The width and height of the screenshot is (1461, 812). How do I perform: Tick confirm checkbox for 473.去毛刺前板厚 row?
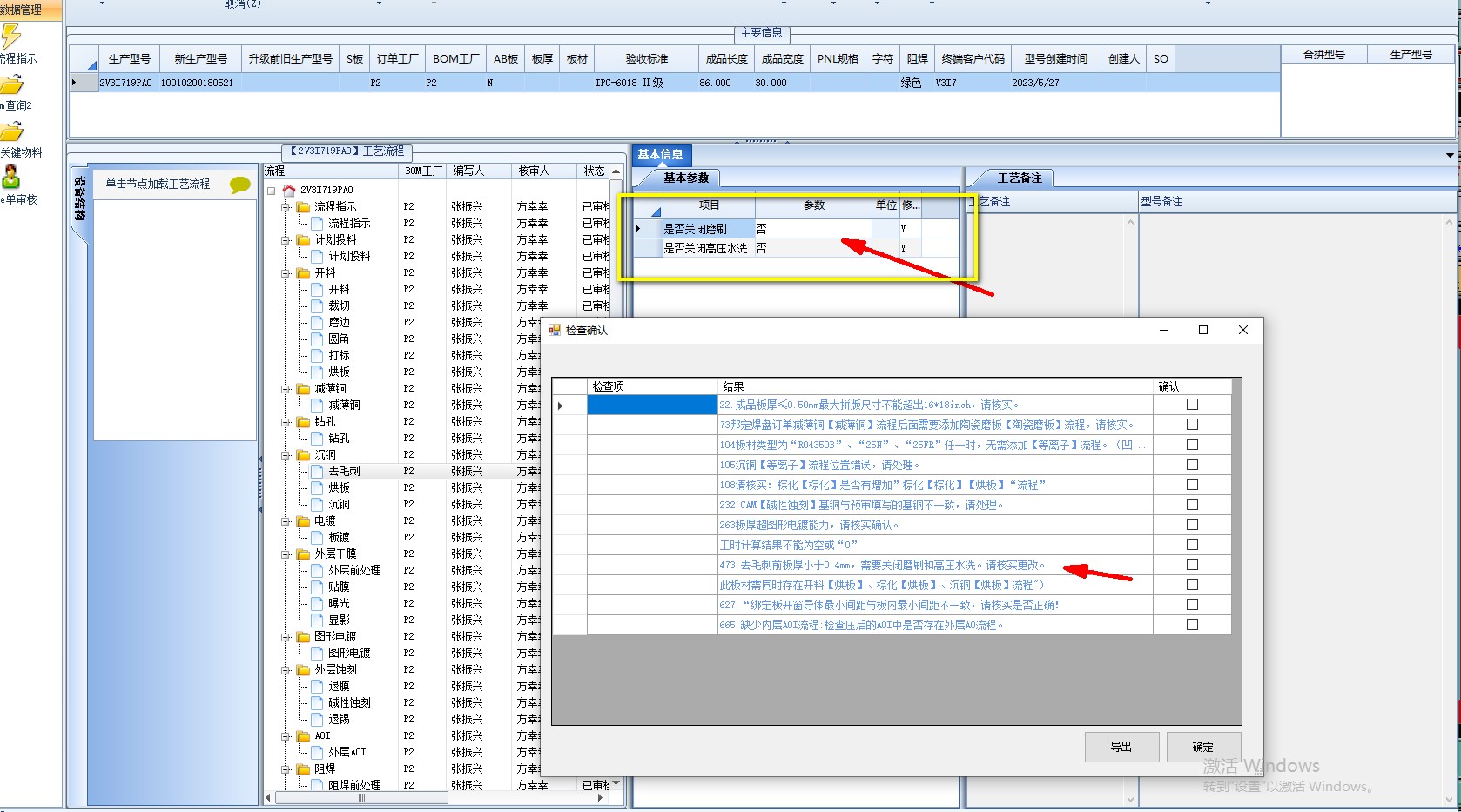(x=1192, y=565)
